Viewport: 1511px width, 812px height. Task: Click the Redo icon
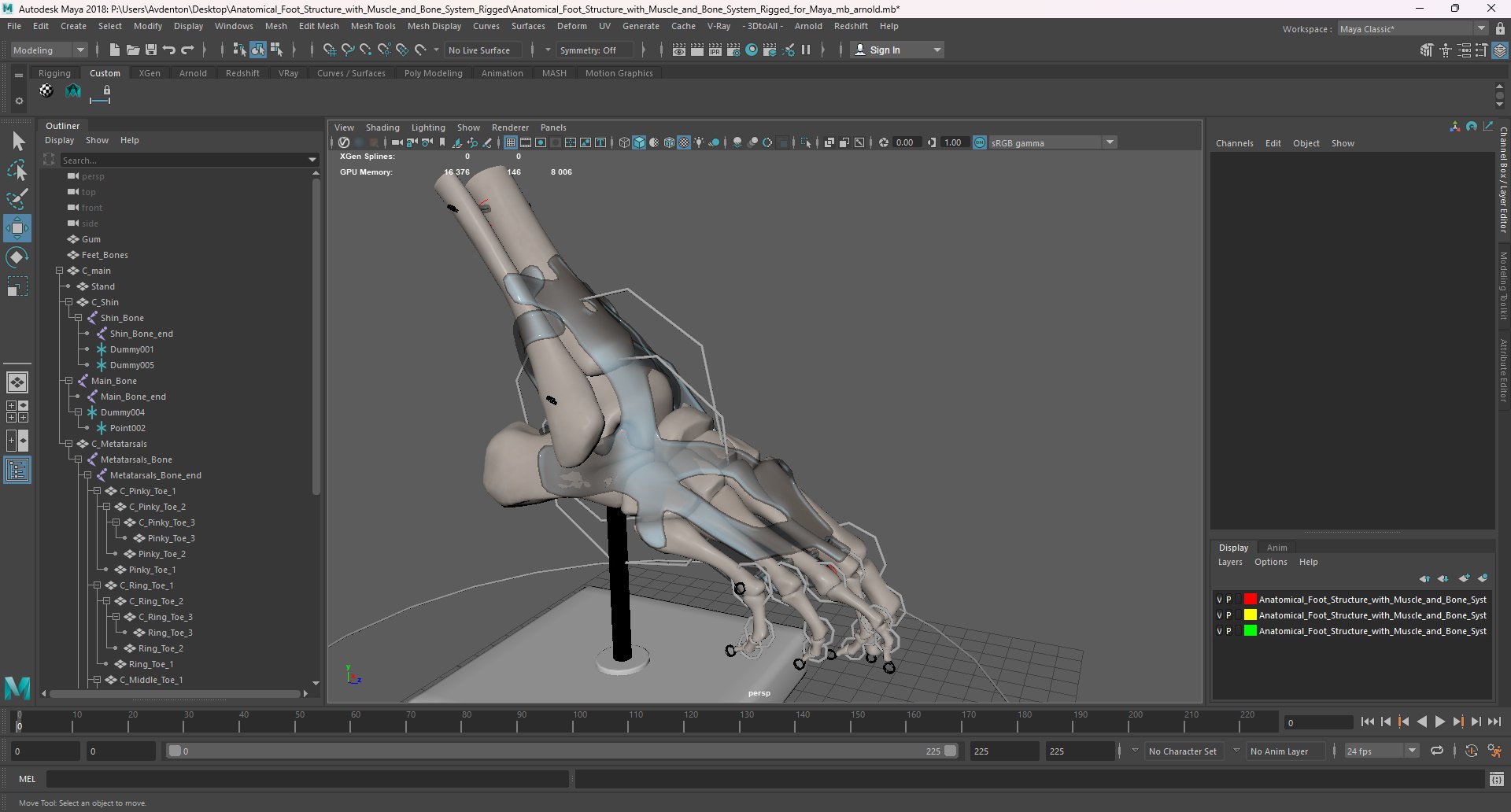point(187,50)
